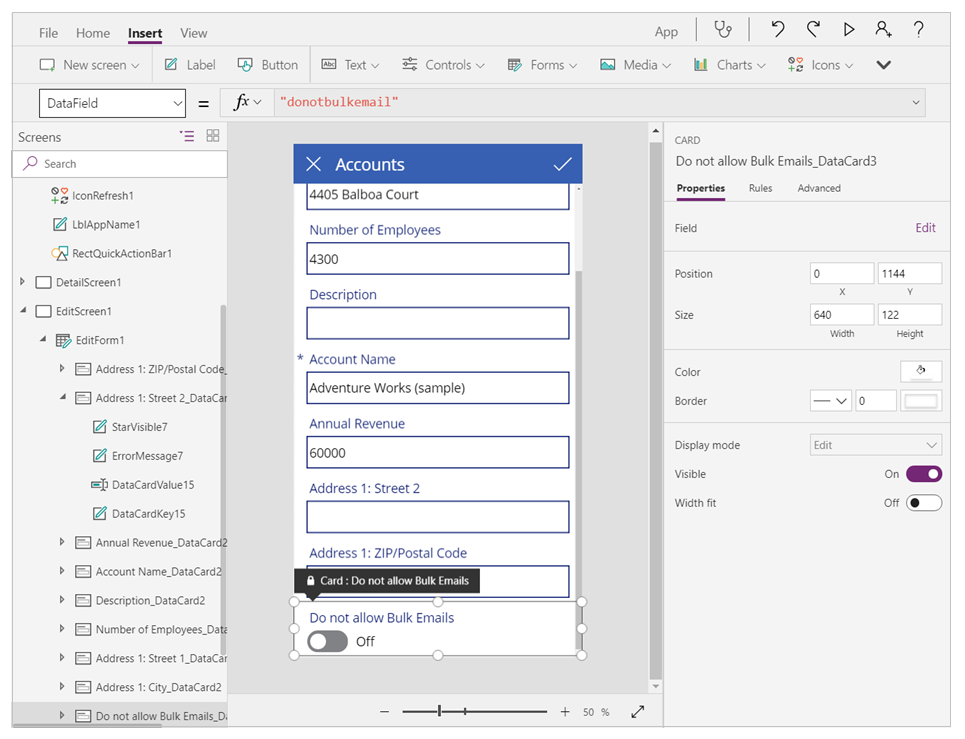Expand the DetailScreen1 tree node
Image resolution: width=965 pixels, height=739 pixels.
23,282
